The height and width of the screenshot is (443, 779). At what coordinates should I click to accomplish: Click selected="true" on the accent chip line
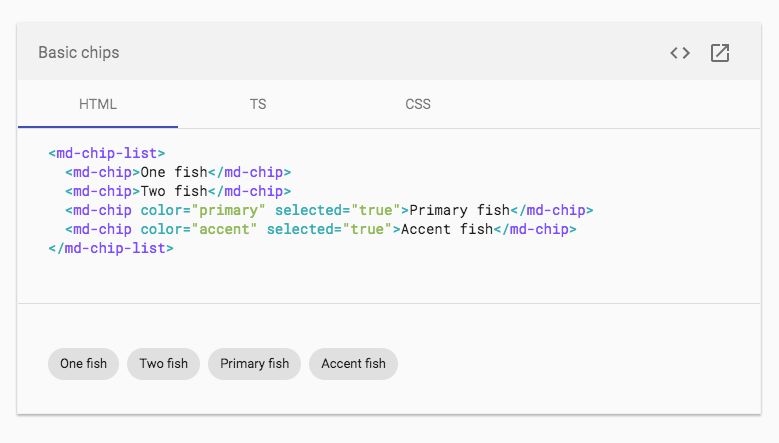pyautogui.click(x=328, y=229)
